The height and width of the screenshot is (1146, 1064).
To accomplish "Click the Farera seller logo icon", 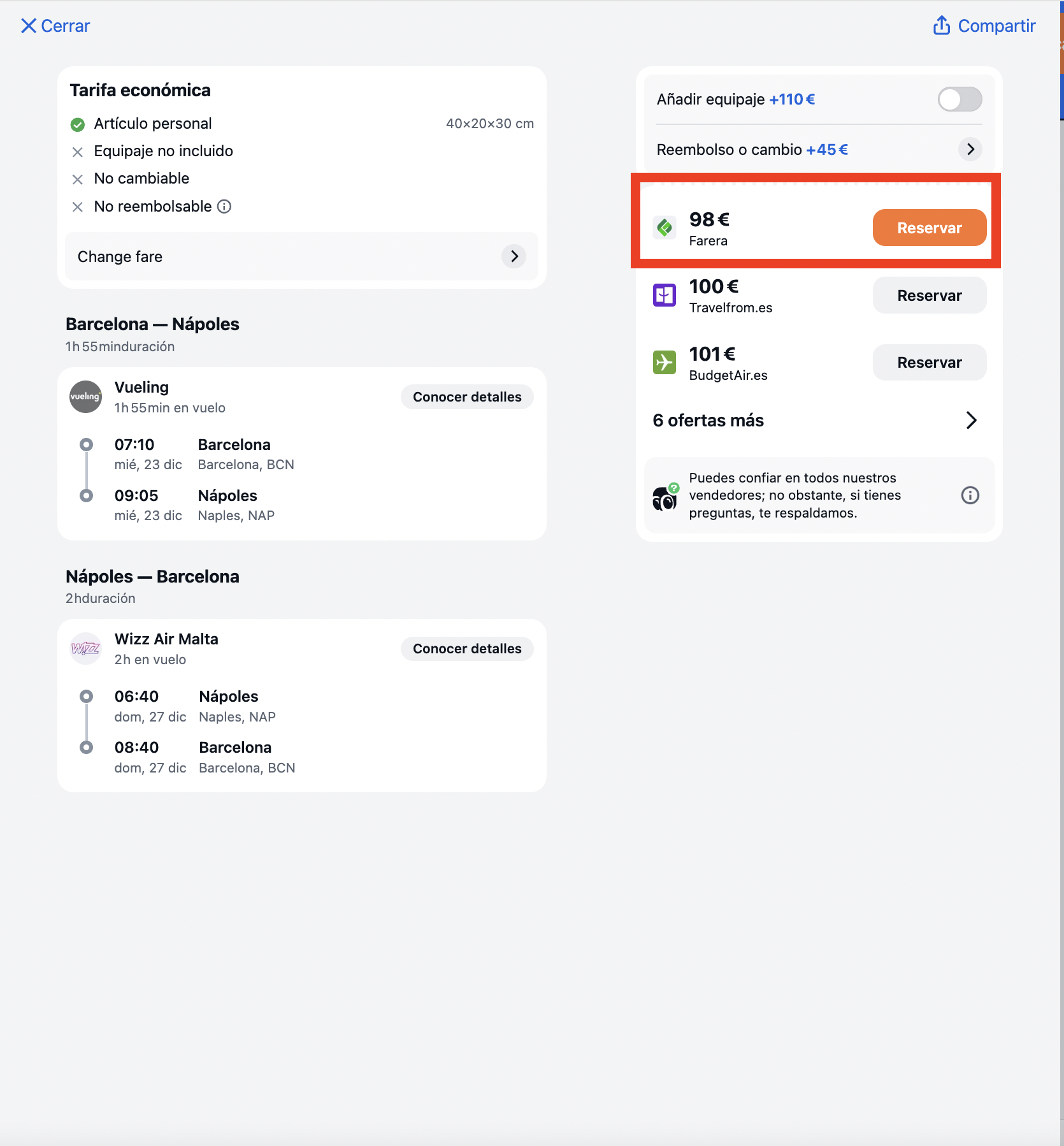I will (x=665, y=228).
